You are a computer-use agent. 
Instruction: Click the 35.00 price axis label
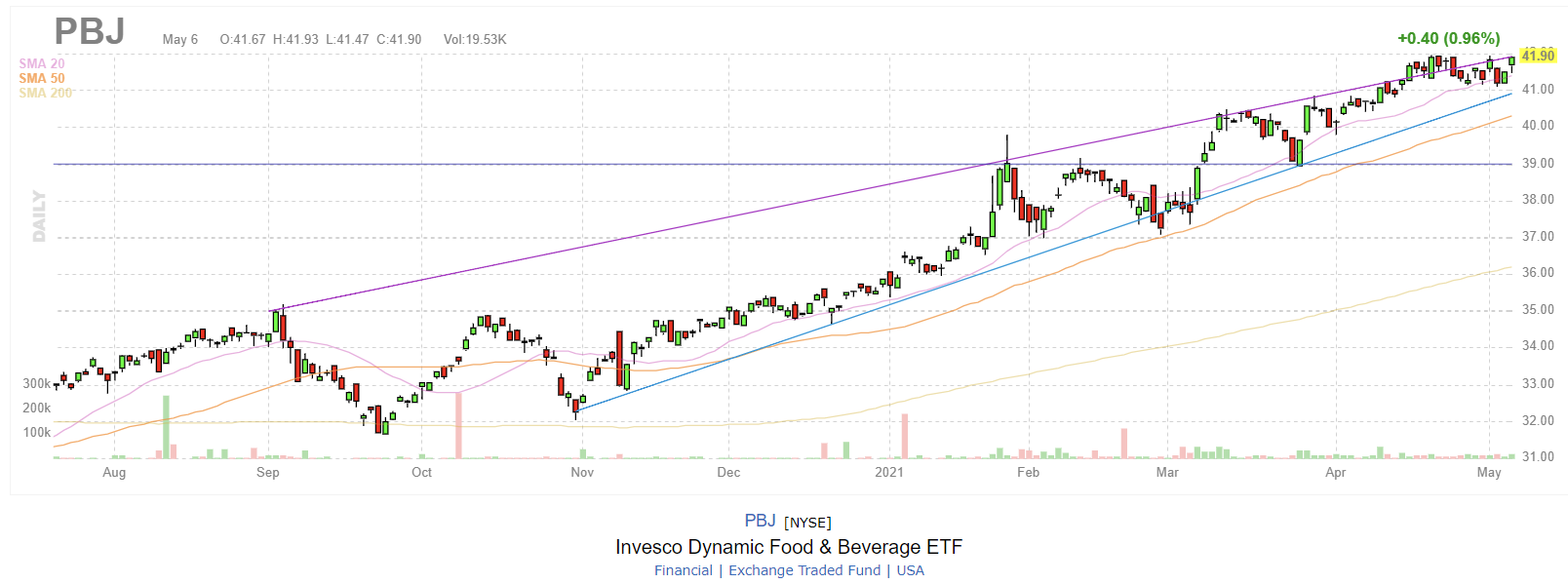pyautogui.click(x=1538, y=309)
